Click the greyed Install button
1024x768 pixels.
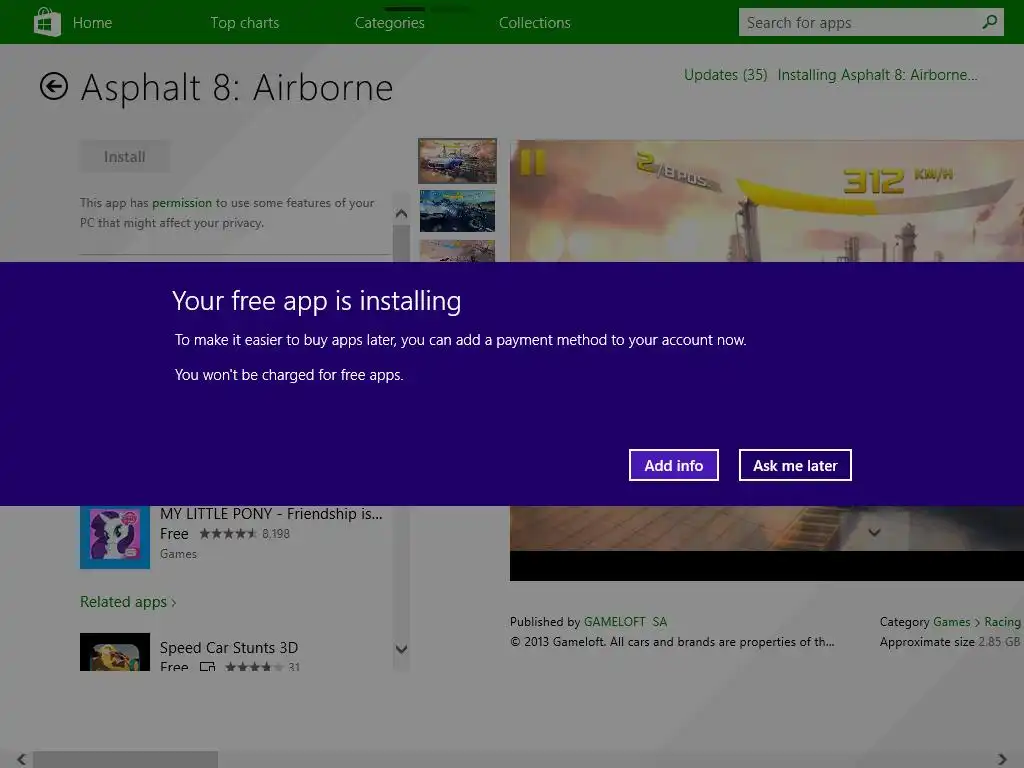[125, 157]
